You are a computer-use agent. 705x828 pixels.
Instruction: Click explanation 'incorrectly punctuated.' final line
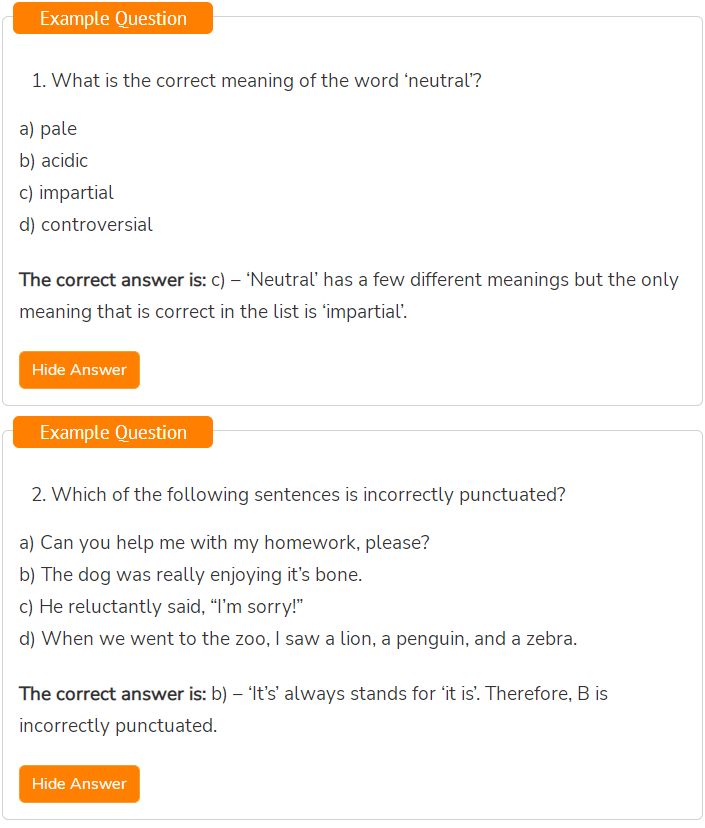(x=118, y=726)
